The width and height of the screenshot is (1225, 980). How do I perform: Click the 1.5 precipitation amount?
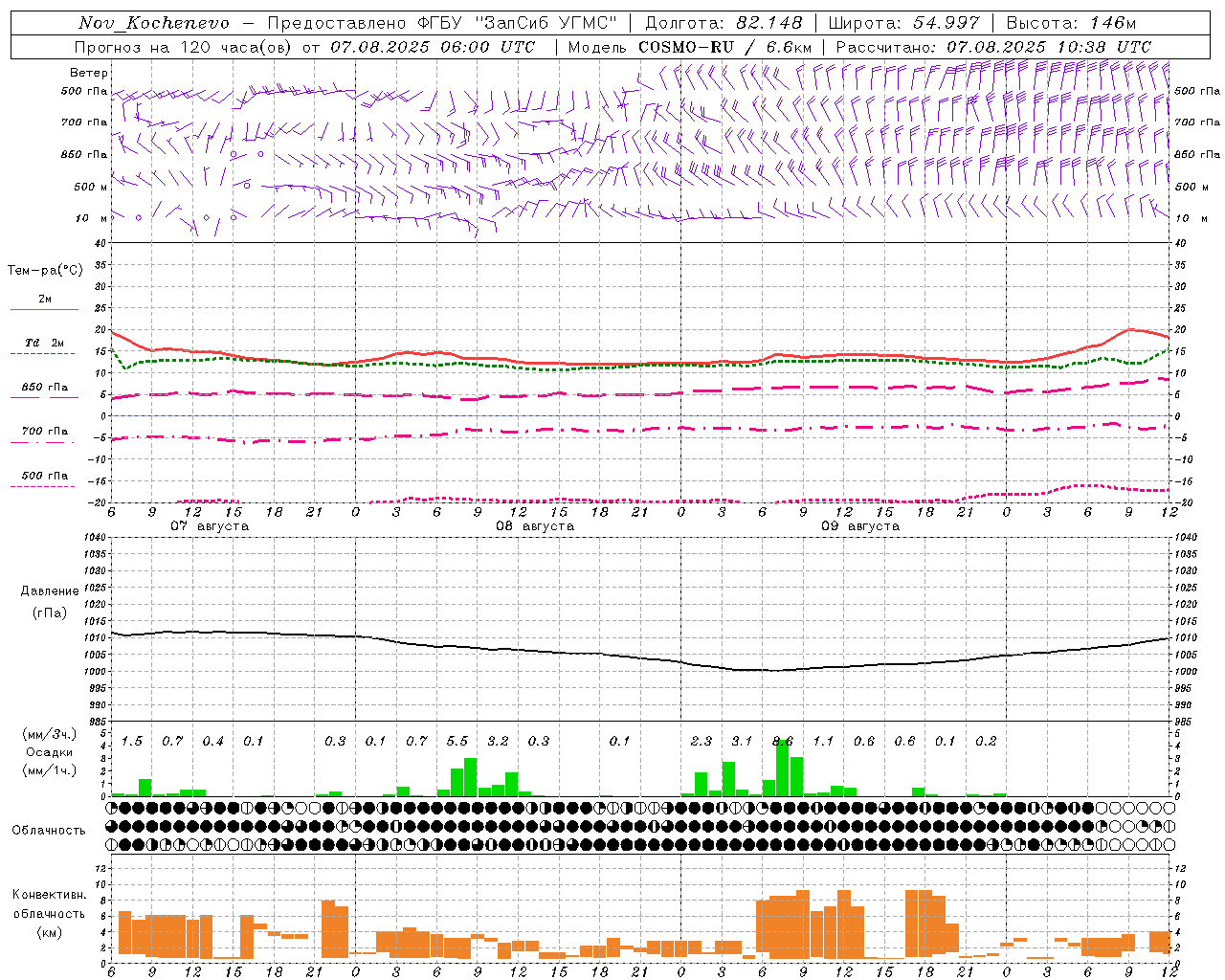132,742
